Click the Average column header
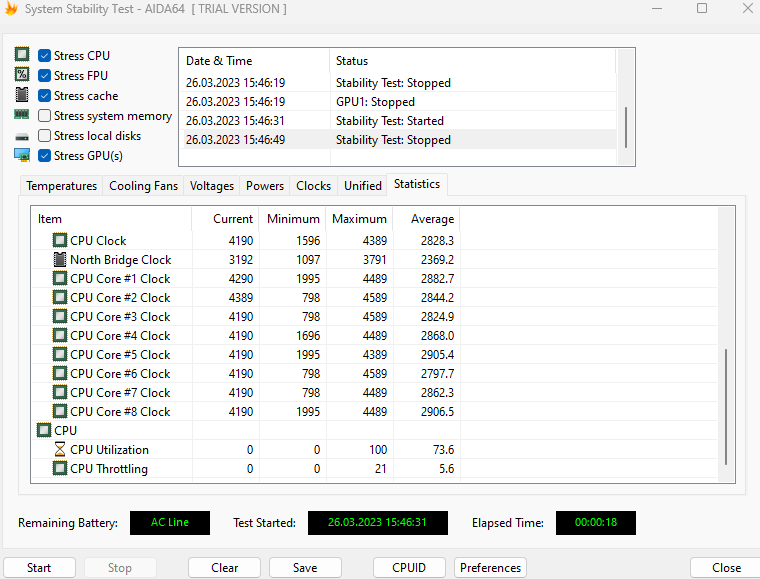 click(427, 219)
